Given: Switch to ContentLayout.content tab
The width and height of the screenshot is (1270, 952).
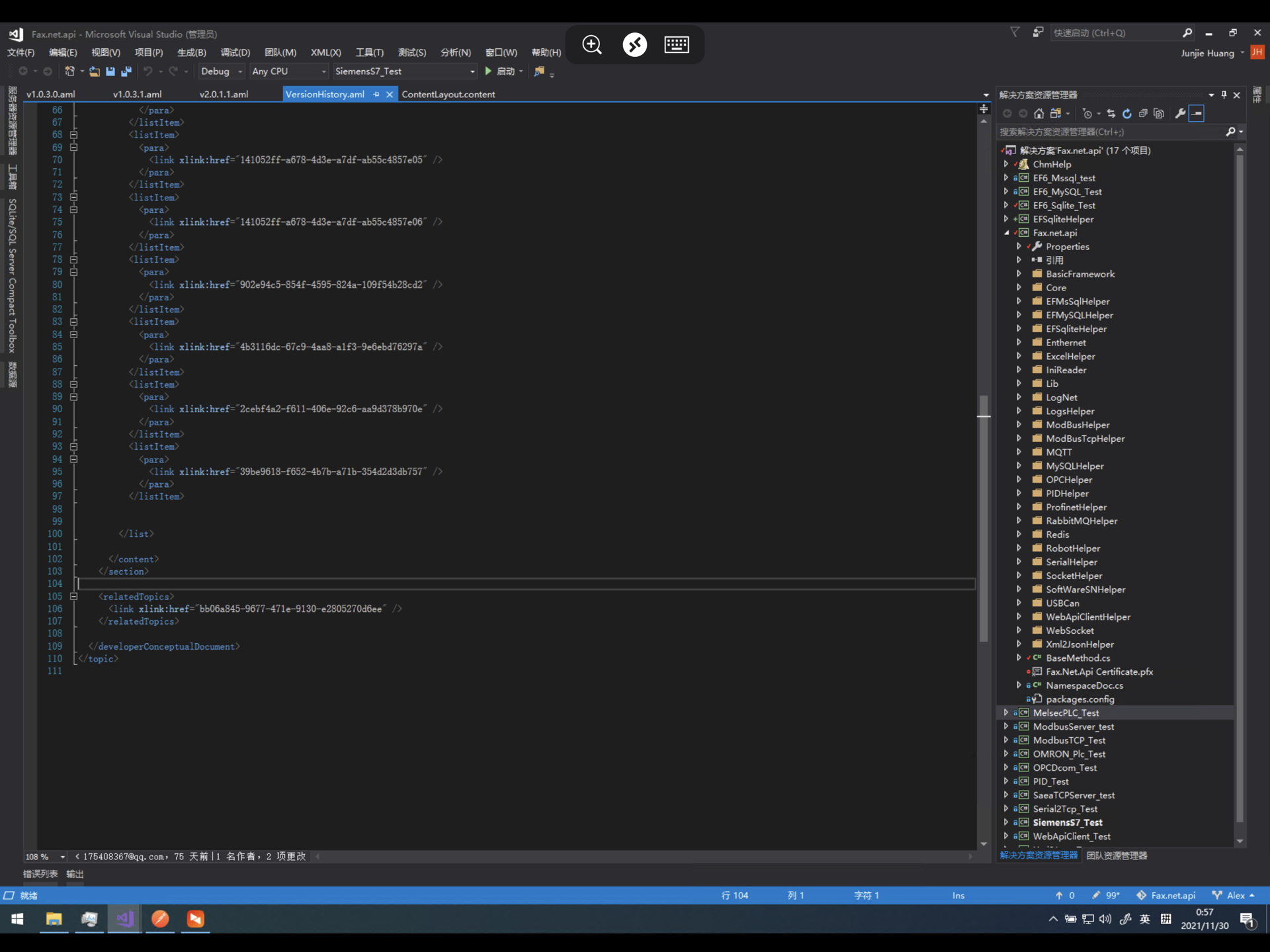Looking at the screenshot, I should coord(448,95).
